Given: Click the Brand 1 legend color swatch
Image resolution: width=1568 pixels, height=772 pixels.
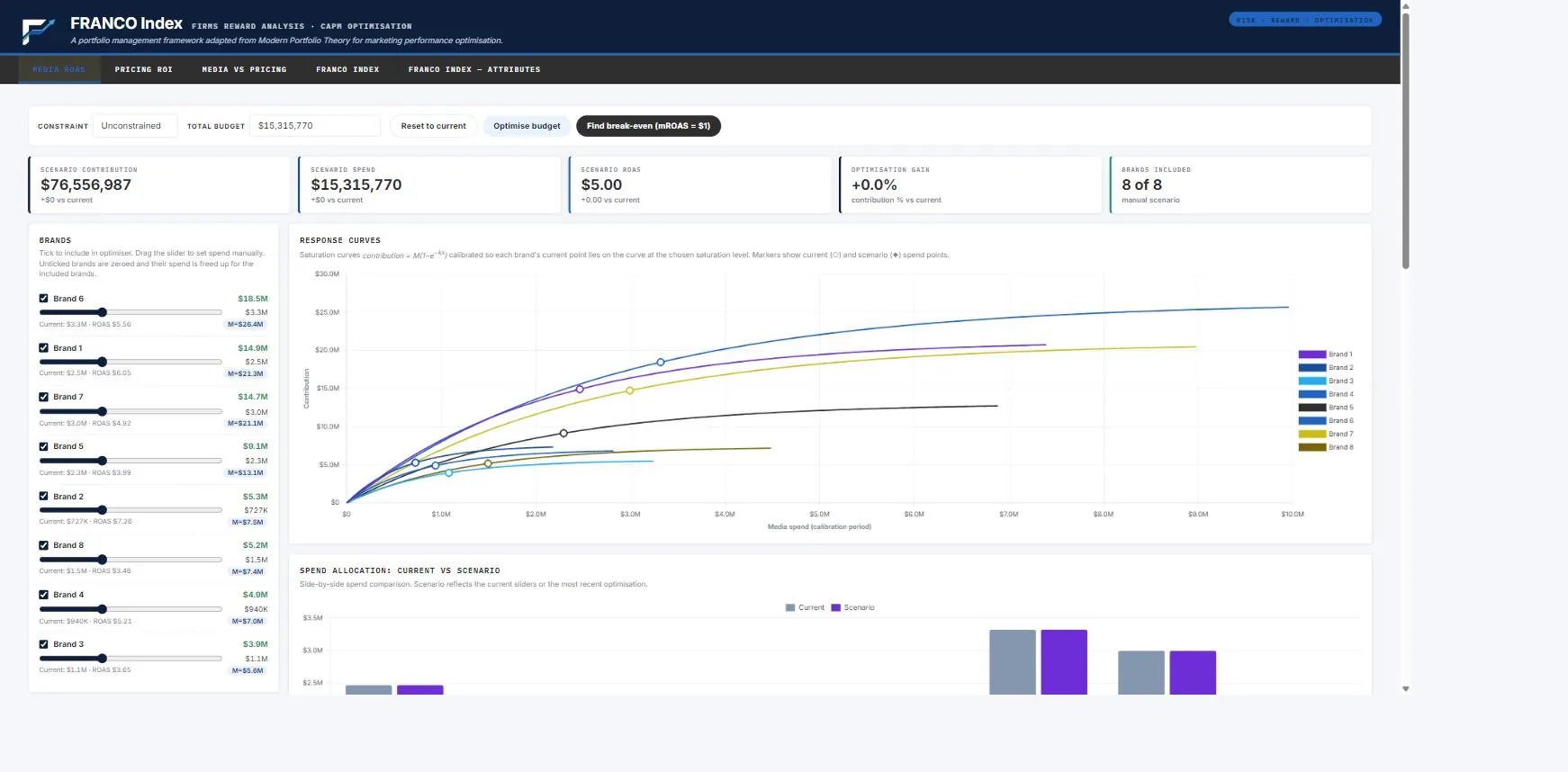Looking at the screenshot, I should tap(1311, 355).
